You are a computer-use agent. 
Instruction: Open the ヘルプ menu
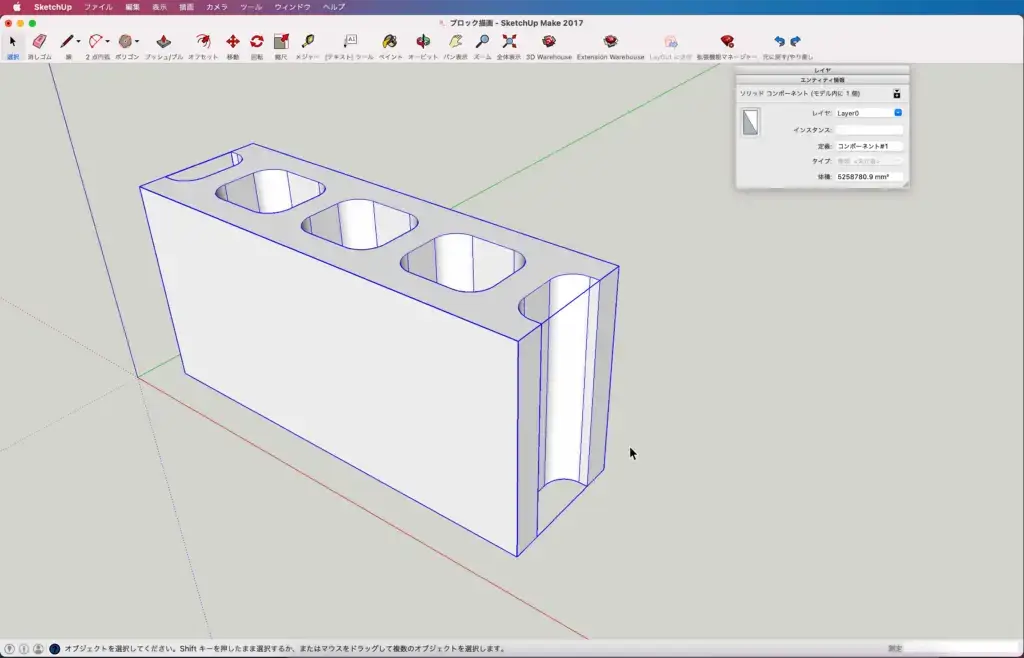point(334,7)
